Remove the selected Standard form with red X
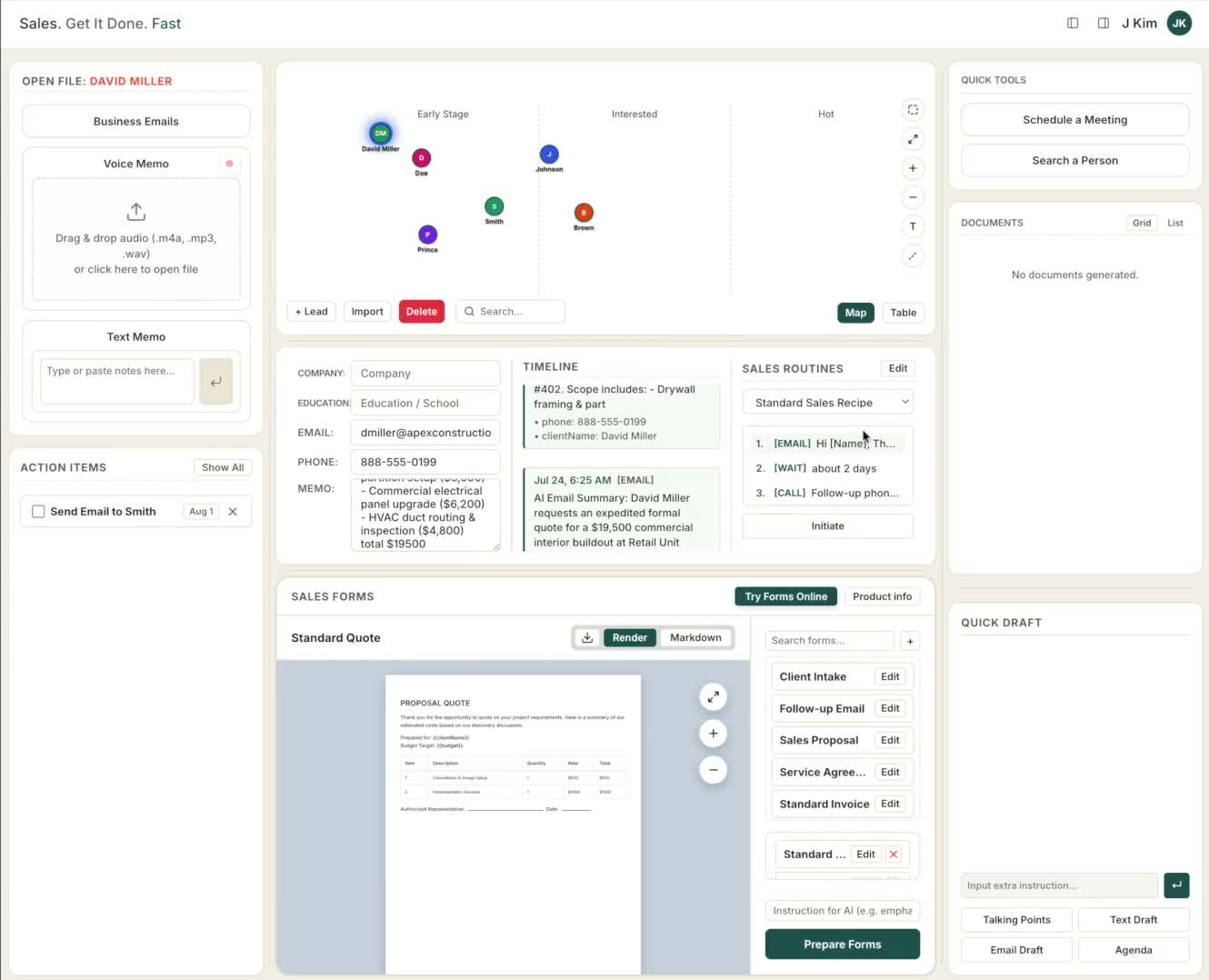 pos(894,855)
